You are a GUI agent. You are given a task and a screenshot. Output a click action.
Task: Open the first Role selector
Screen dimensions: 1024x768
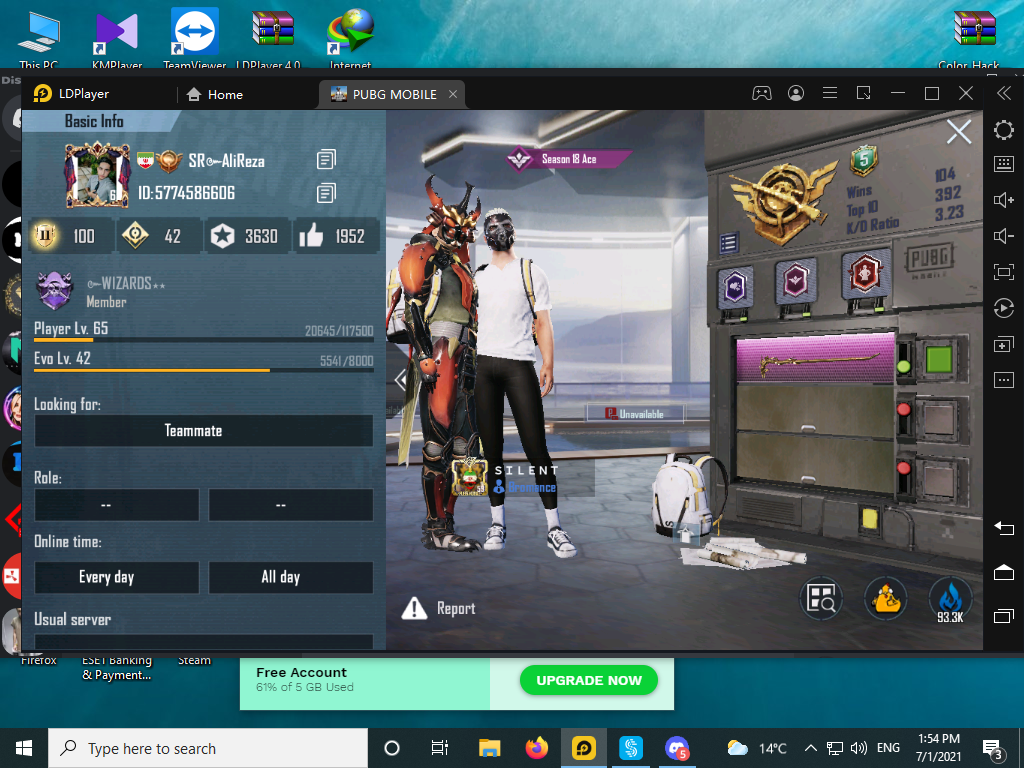point(117,505)
